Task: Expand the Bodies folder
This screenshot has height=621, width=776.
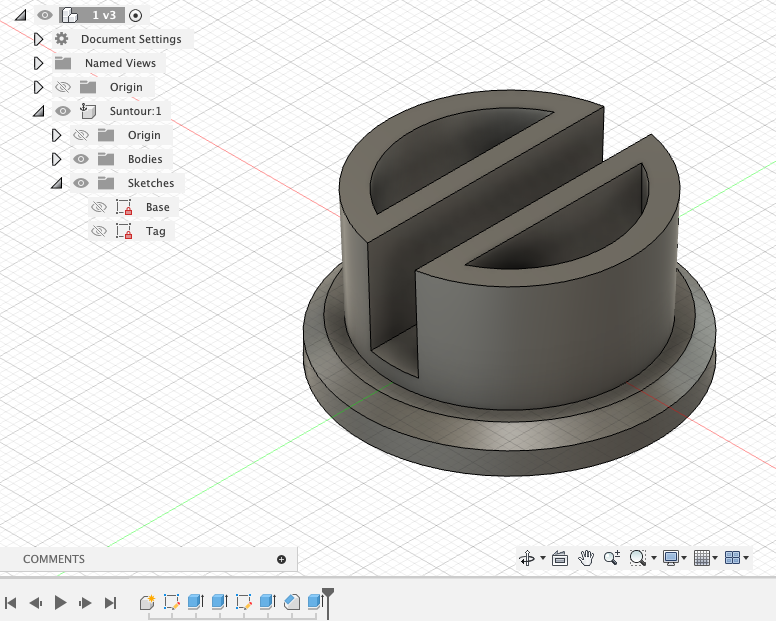Action: click(x=56, y=159)
